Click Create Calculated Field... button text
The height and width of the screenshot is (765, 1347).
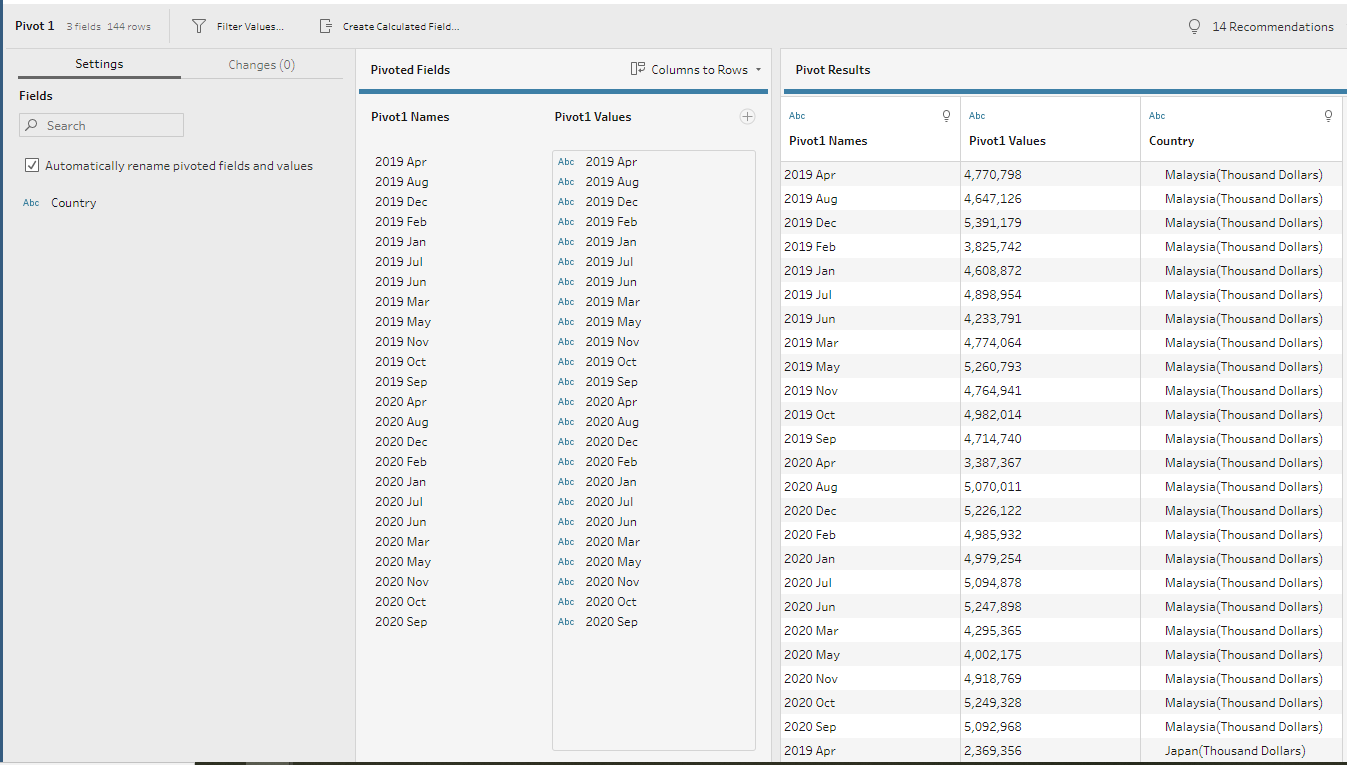(401, 27)
